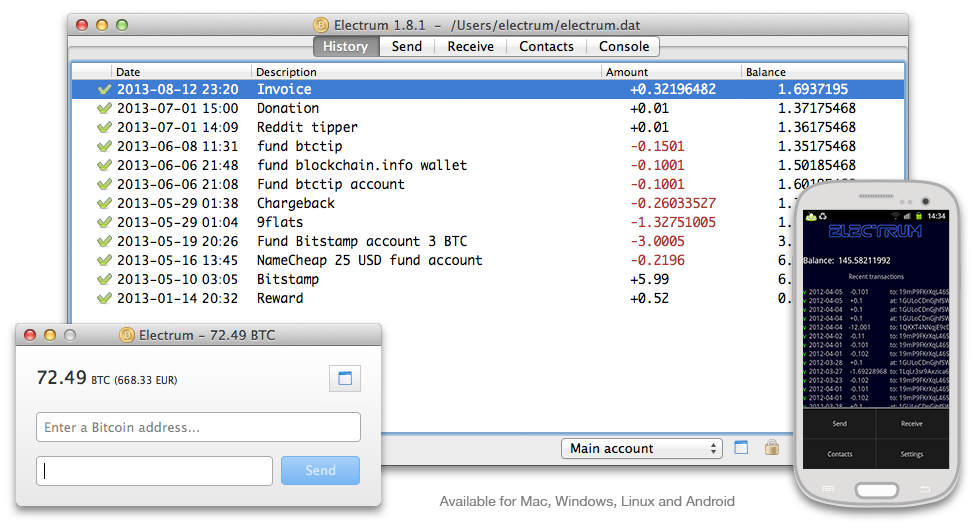Click the 1.37175468 balance value
Image resolution: width=980 pixels, height=530 pixels.
(816, 108)
